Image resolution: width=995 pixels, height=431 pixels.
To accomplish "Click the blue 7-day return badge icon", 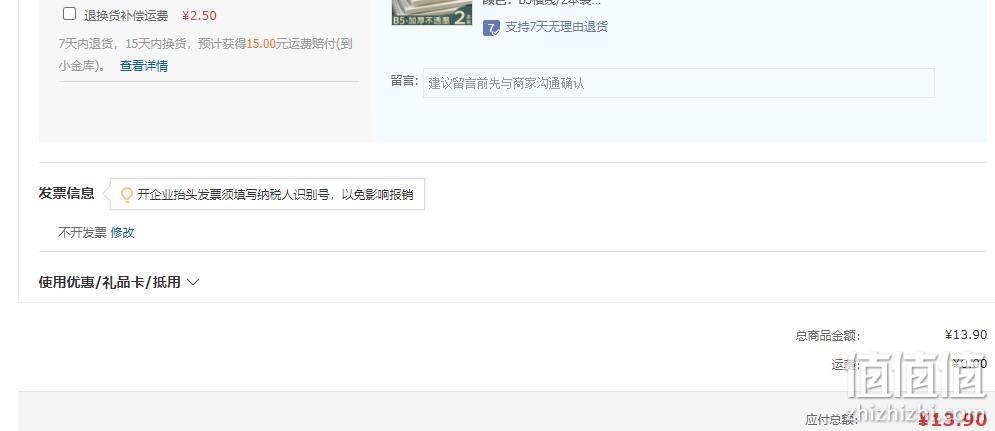I will tap(491, 28).
